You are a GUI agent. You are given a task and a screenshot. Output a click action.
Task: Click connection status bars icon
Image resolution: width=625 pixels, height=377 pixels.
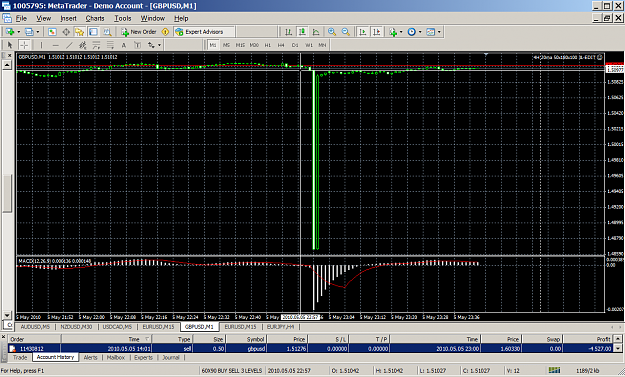click(554, 370)
